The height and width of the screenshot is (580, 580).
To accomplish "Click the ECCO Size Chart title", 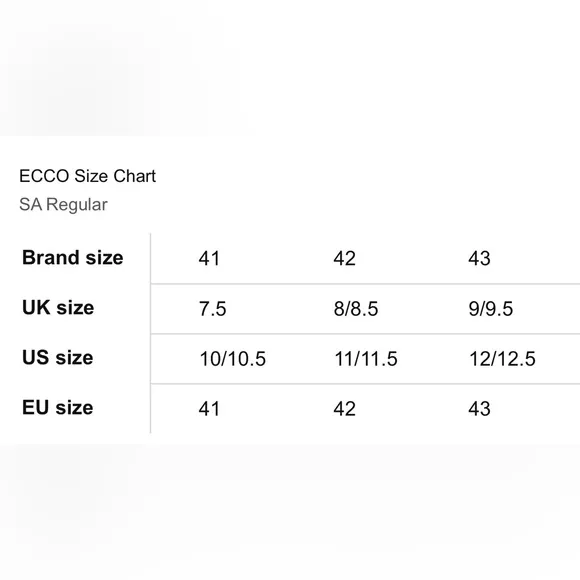I will (x=87, y=176).
